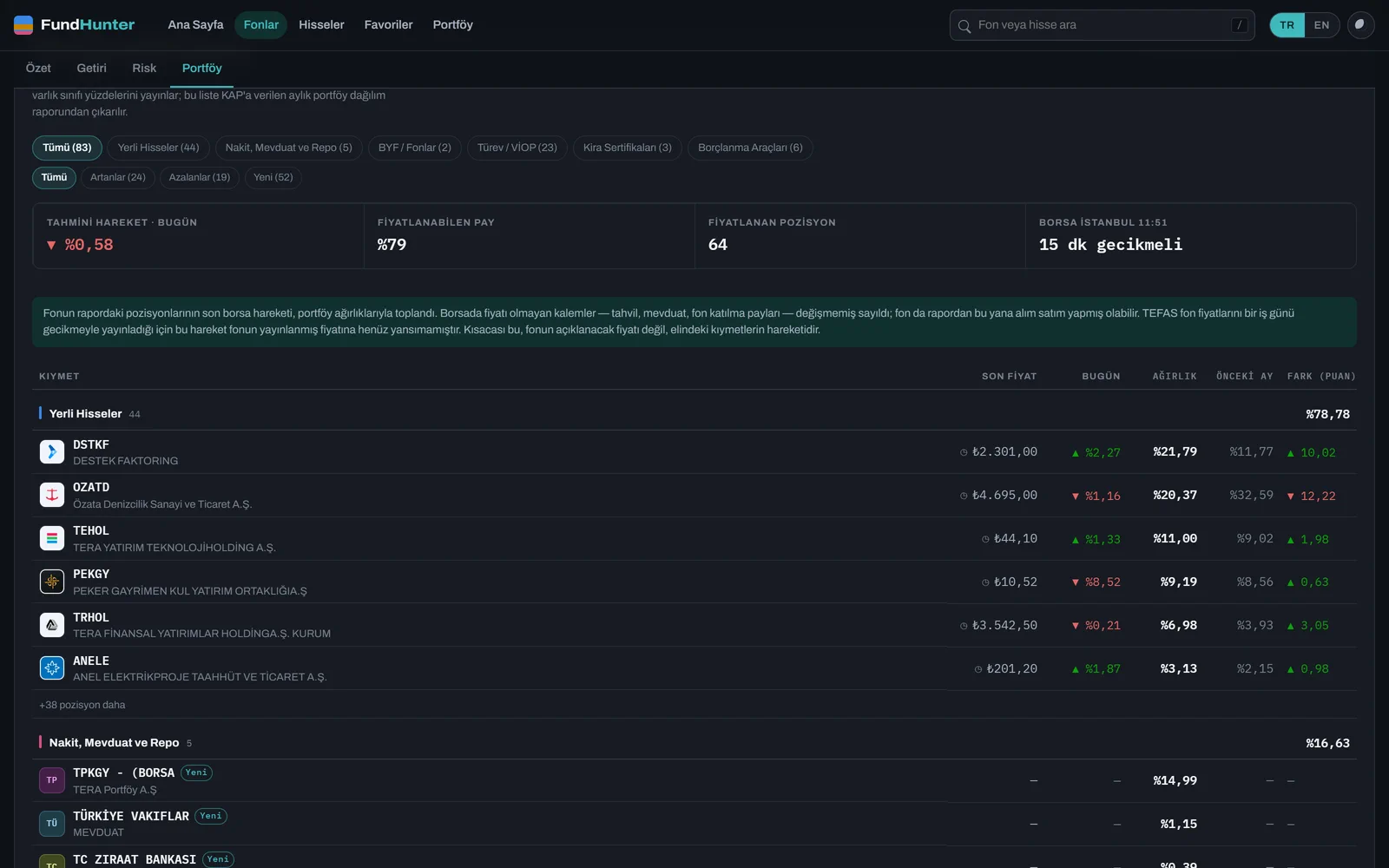Click the %8,52 daily change for PEKGY
Viewport: 1389px width, 868px height.
point(1096,582)
